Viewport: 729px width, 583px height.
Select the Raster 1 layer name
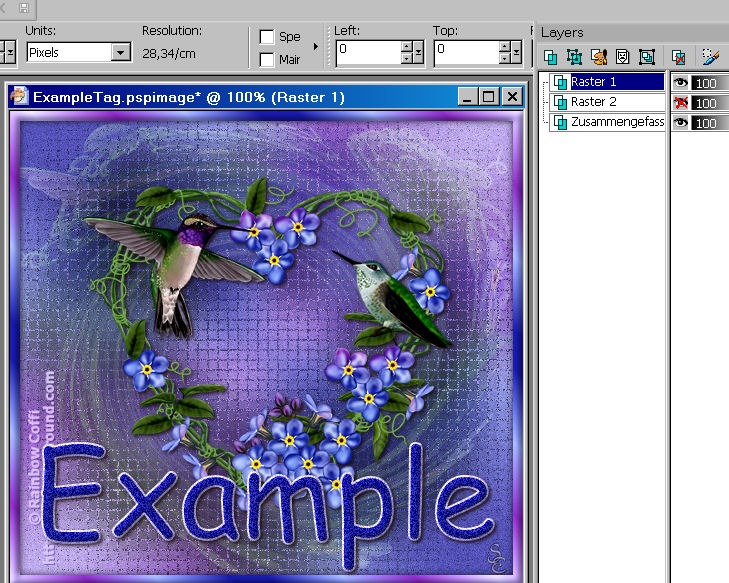pyautogui.click(x=617, y=82)
